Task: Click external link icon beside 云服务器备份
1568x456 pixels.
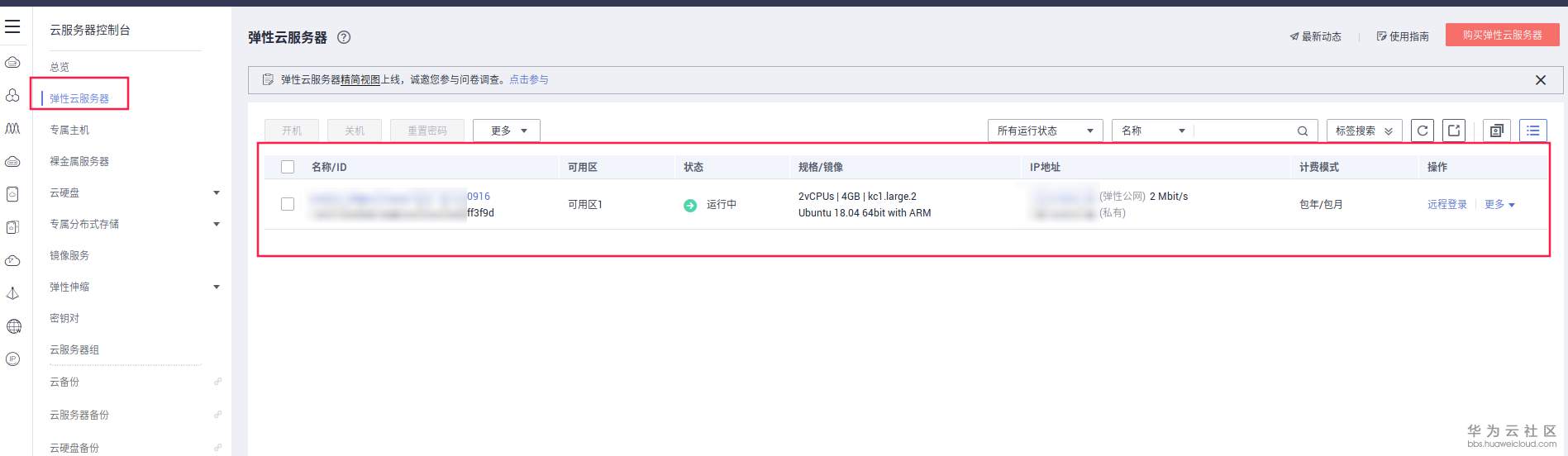Action: click(217, 415)
